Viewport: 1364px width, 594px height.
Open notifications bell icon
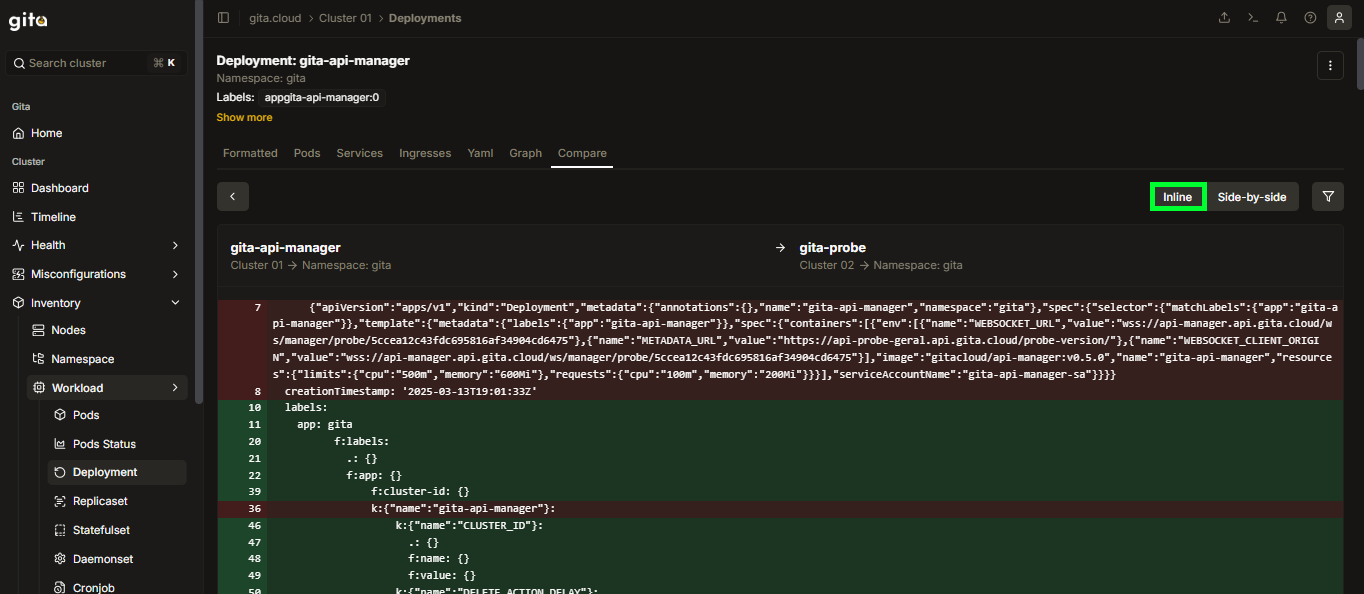coord(1281,18)
